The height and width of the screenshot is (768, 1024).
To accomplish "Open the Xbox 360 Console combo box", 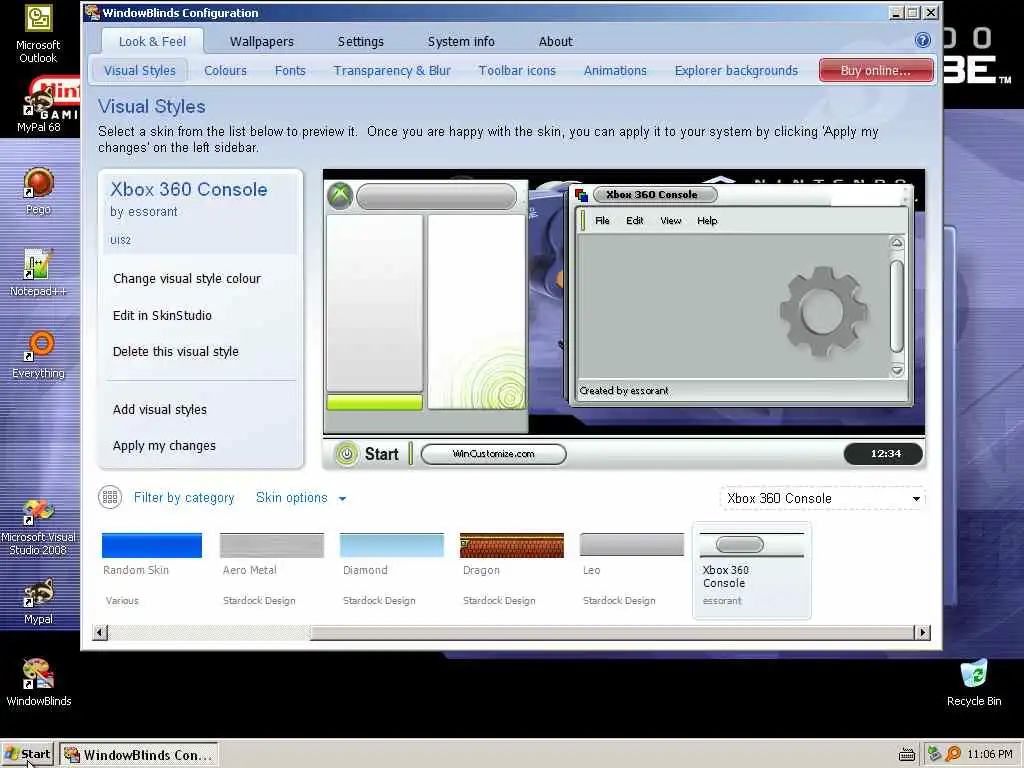I will (x=823, y=498).
